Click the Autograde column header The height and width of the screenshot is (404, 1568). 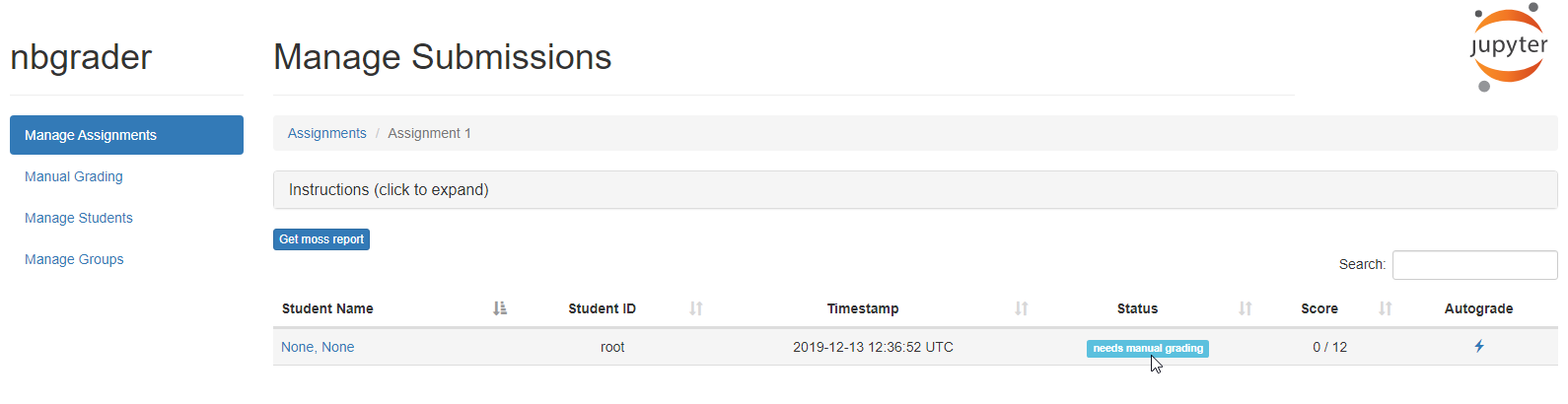coord(1478,308)
